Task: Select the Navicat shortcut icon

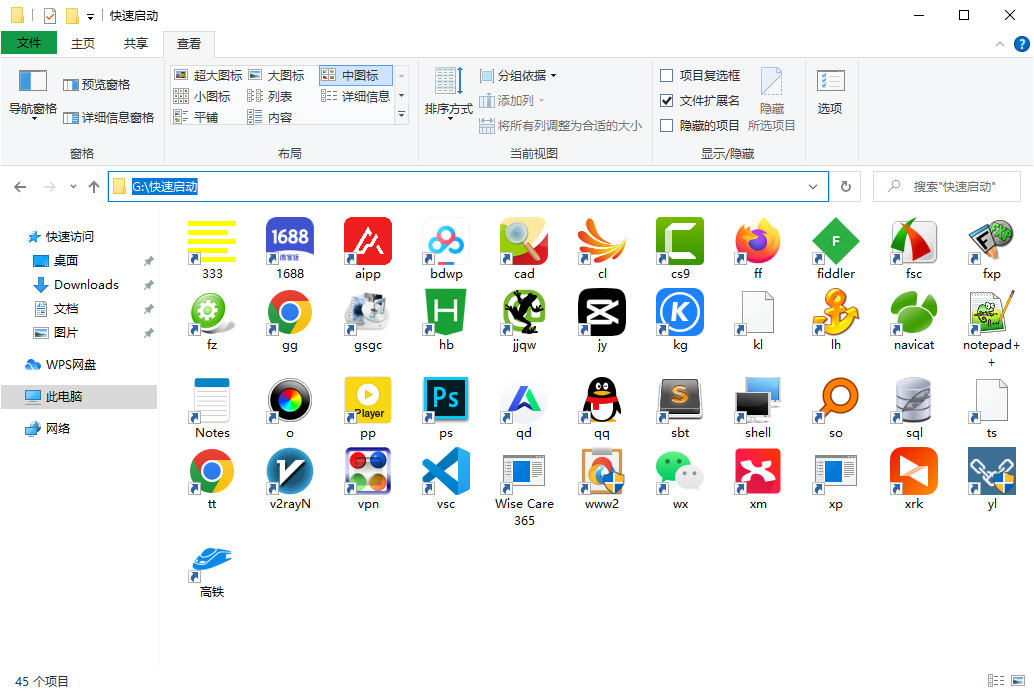Action: (914, 314)
